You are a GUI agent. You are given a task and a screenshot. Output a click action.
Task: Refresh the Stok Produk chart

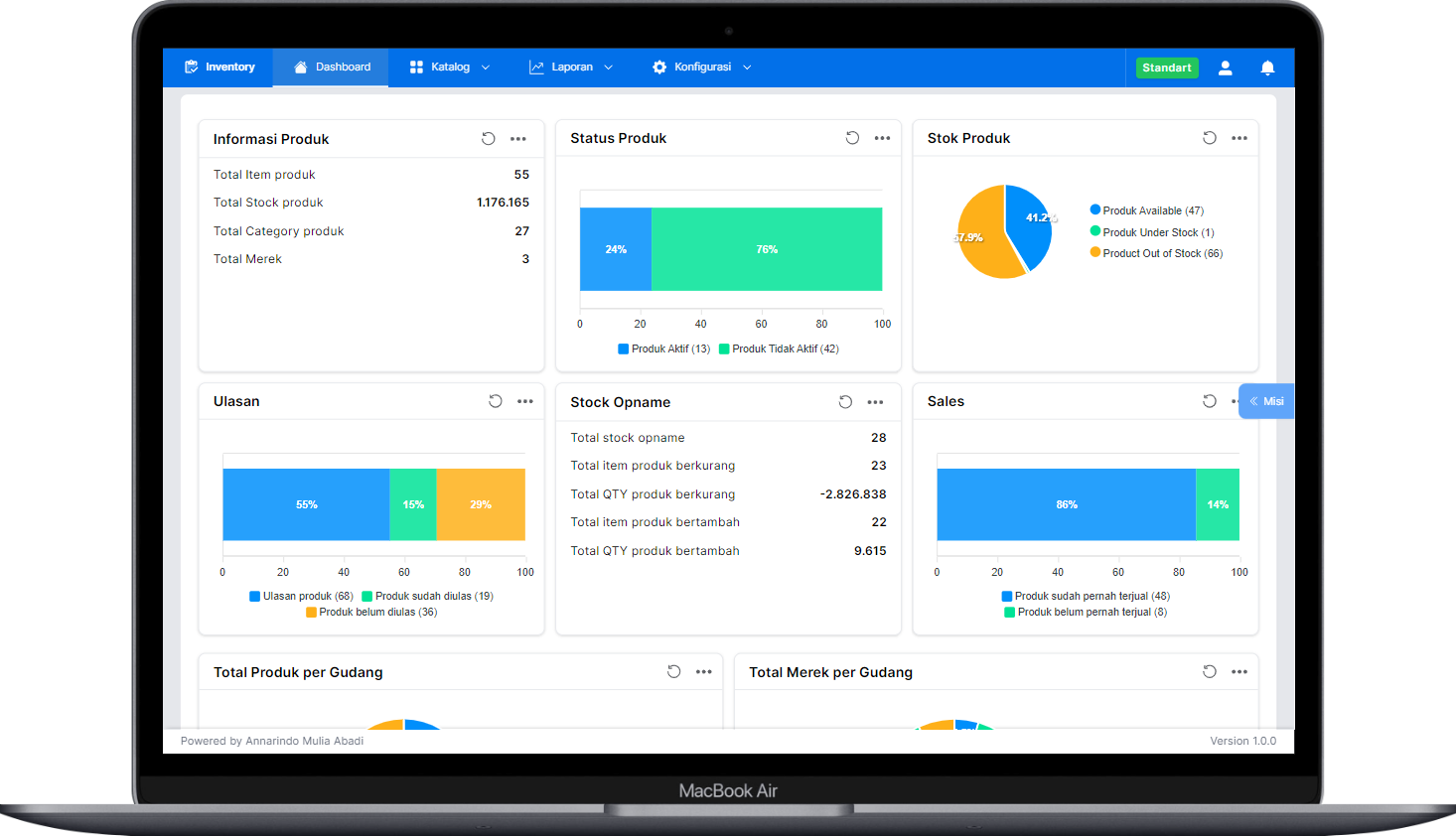coord(1209,138)
